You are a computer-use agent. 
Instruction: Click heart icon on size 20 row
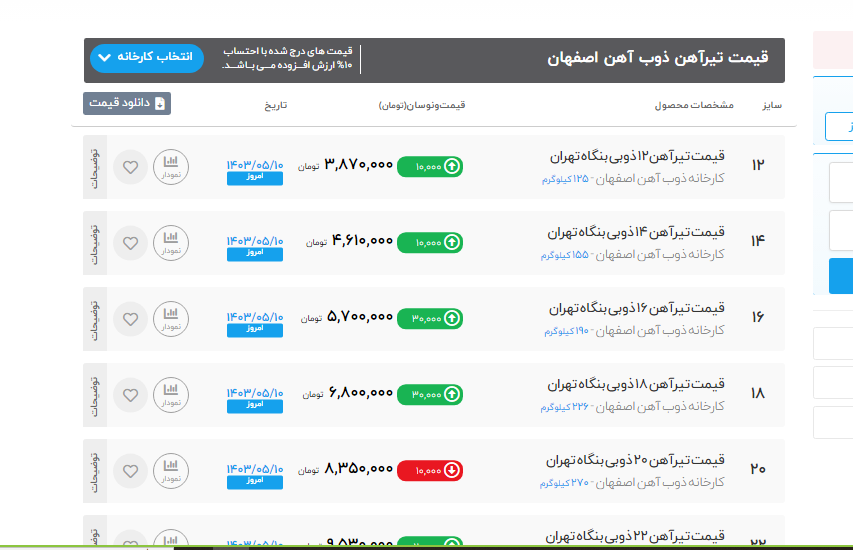[130, 471]
